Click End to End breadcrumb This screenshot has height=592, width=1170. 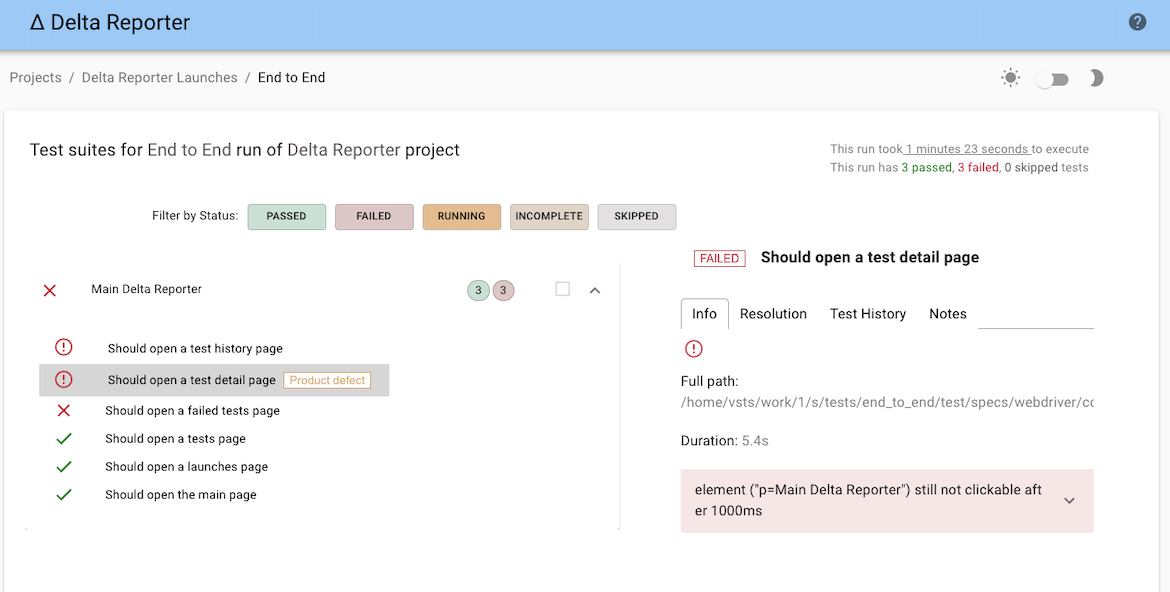[292, 78]
